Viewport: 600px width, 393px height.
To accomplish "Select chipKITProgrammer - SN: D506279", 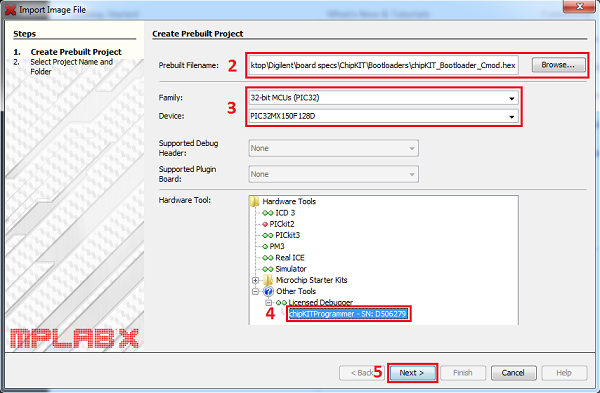I will pos(348,314).
